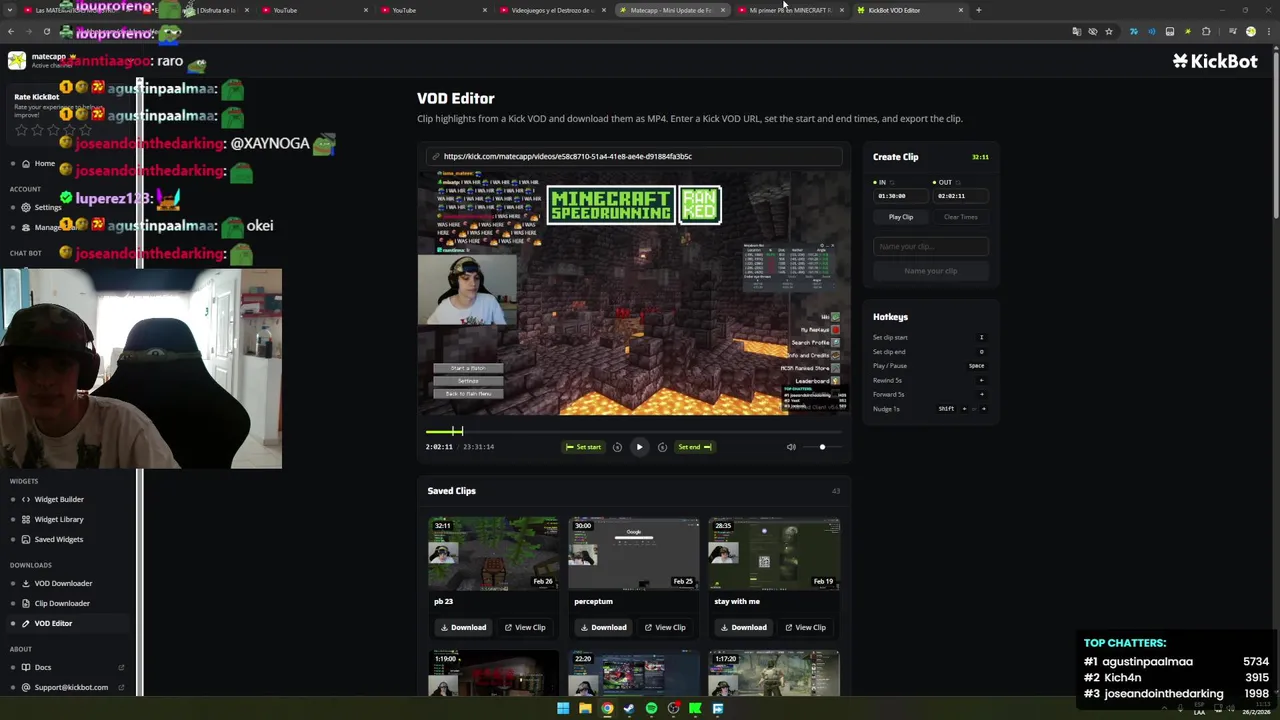The image size is (1280, 720).
Task: Open Saved Widgets in the sidebar
Action: pos(58,539)
